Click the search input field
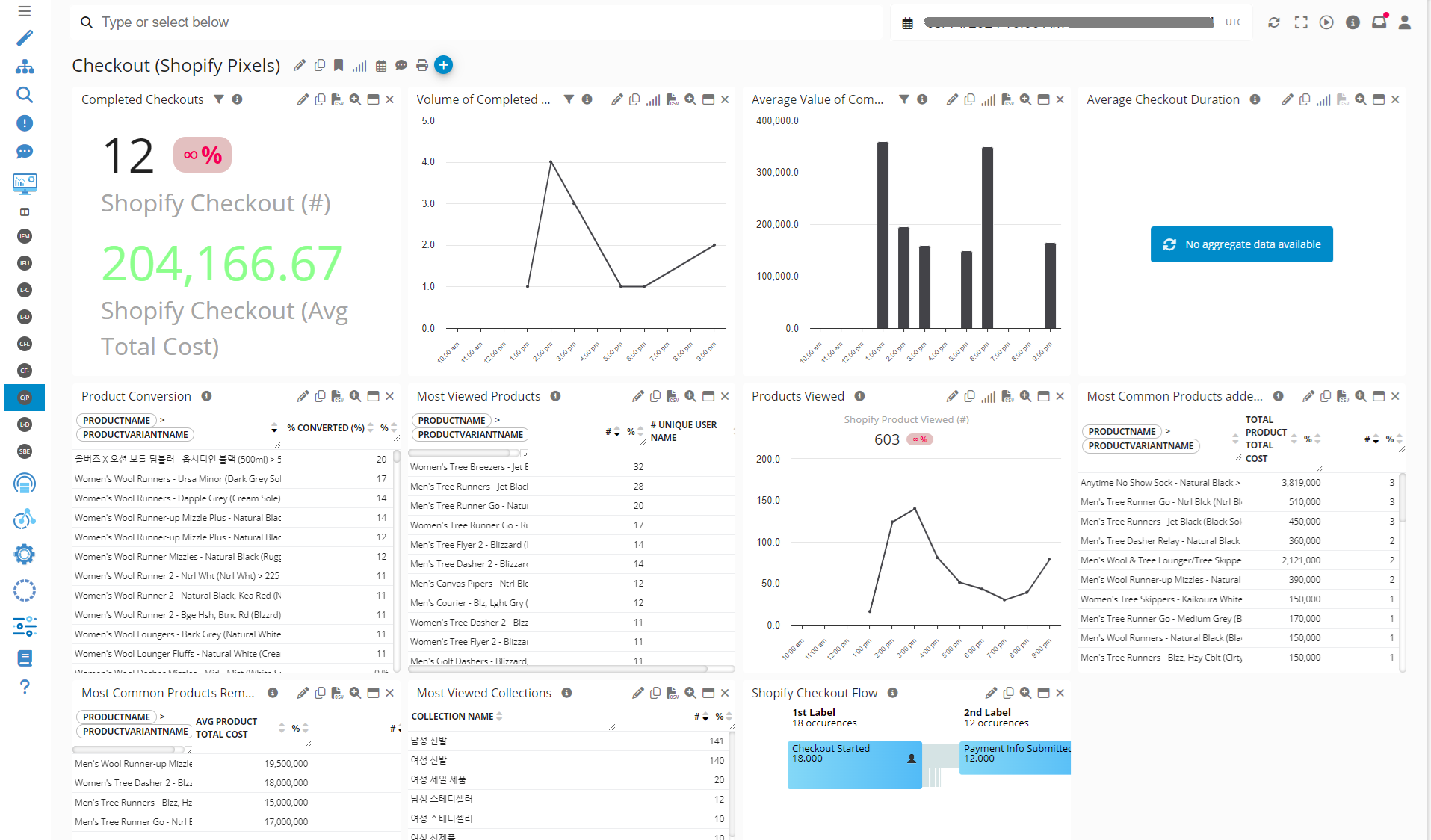The width and height of the screenshot is (1431, 840). pos(478,22)
